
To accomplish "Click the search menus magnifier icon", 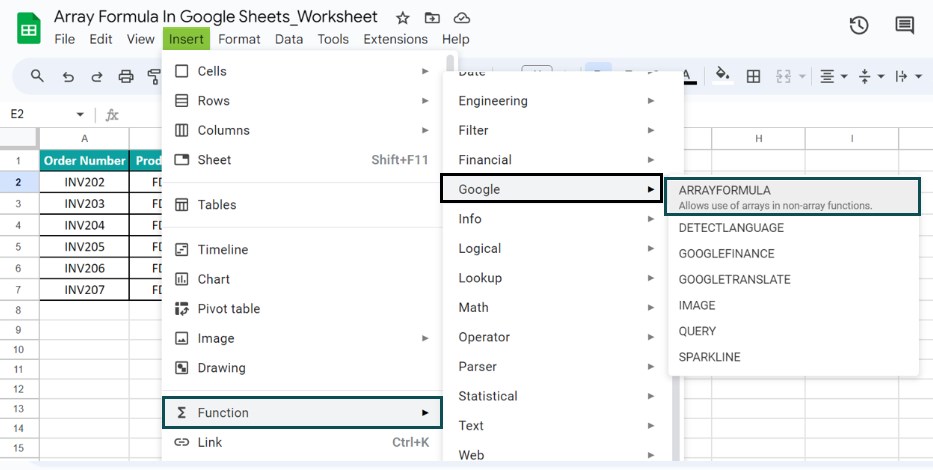I will point(37,76).
